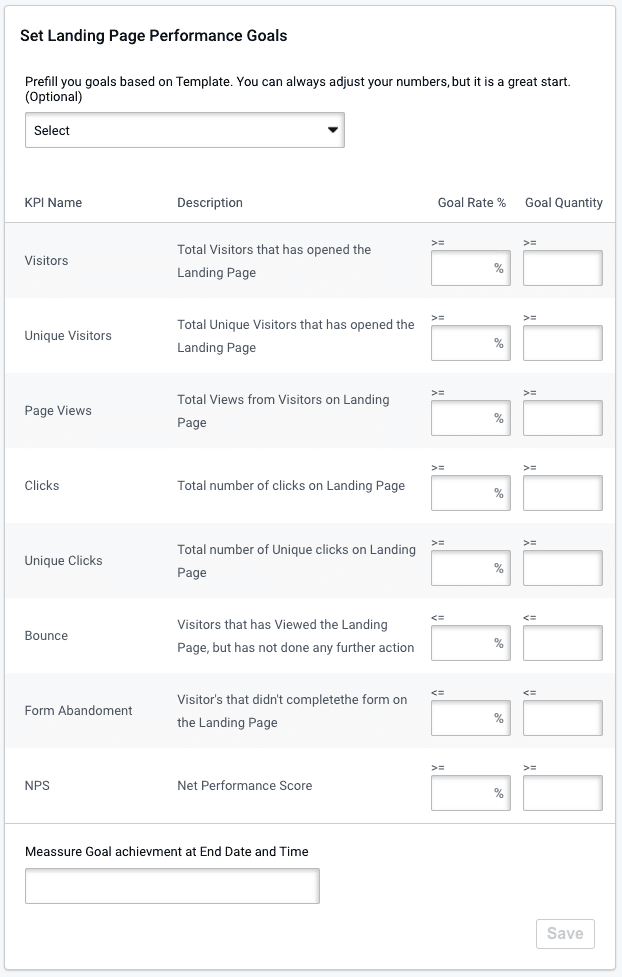
Task: Click the NPS Goal Quantity field
Action: coord(562,793)
